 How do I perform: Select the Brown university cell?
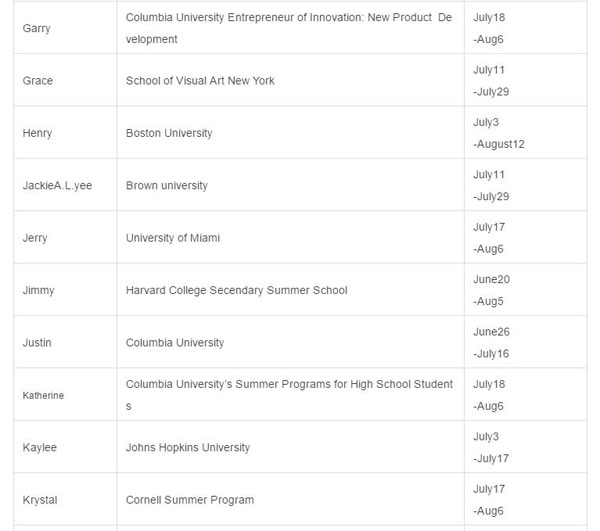167,186
